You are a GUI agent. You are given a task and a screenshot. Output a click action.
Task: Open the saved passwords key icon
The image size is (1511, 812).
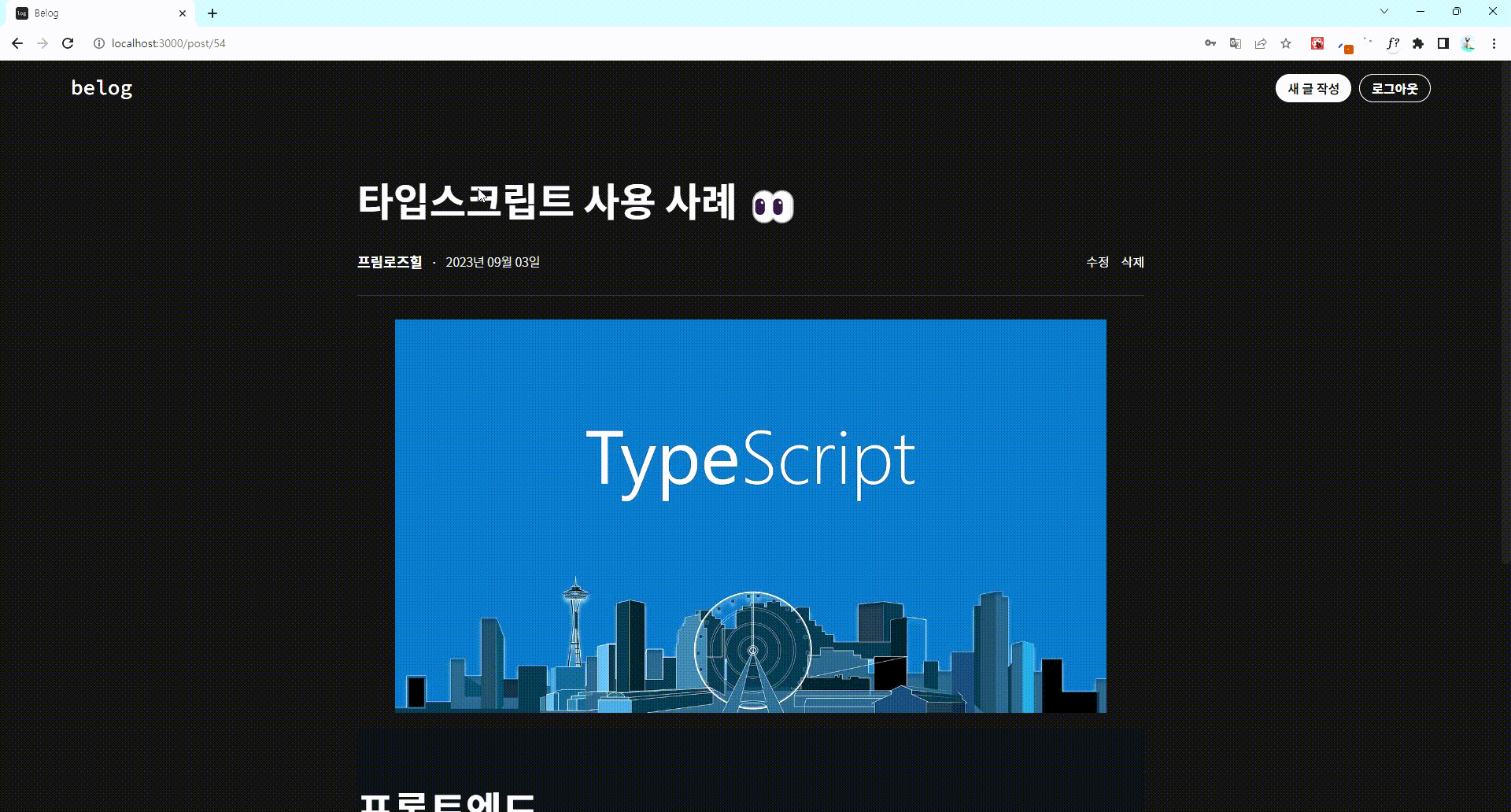point(1210,43)
